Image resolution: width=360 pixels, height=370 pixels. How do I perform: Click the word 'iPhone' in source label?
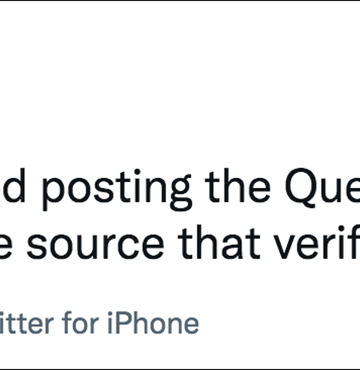tap(153, 323)
